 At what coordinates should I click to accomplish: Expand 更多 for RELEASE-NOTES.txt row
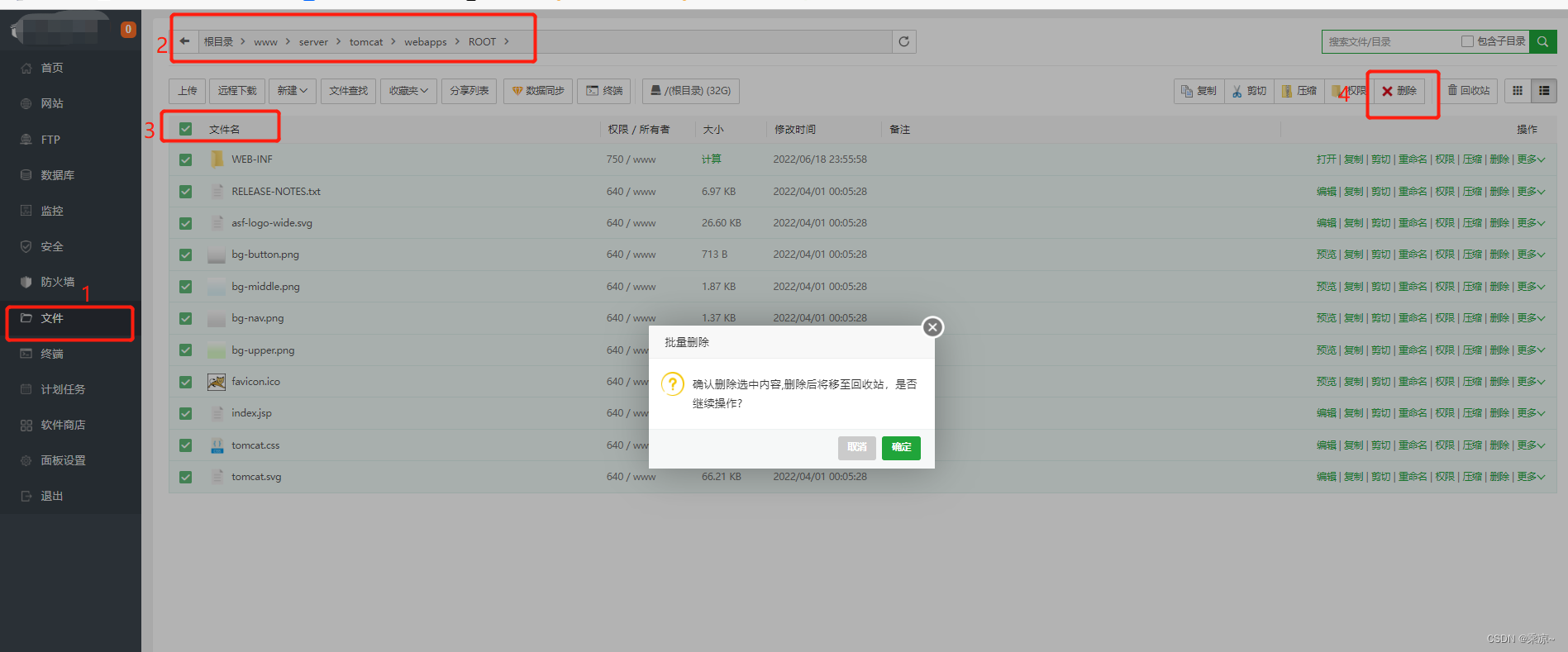click(x=1531, y=192)
